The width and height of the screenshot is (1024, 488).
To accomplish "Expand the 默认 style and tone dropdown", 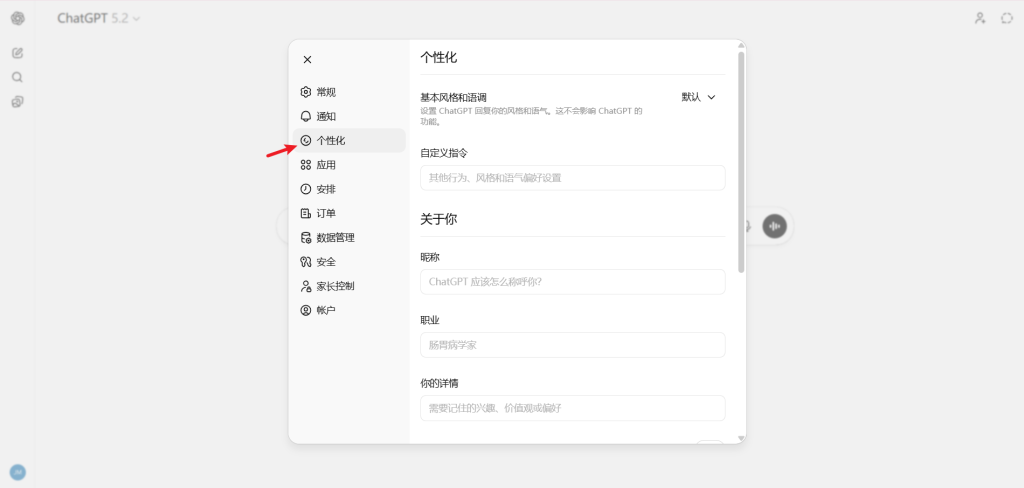I will tap(699, 97).
